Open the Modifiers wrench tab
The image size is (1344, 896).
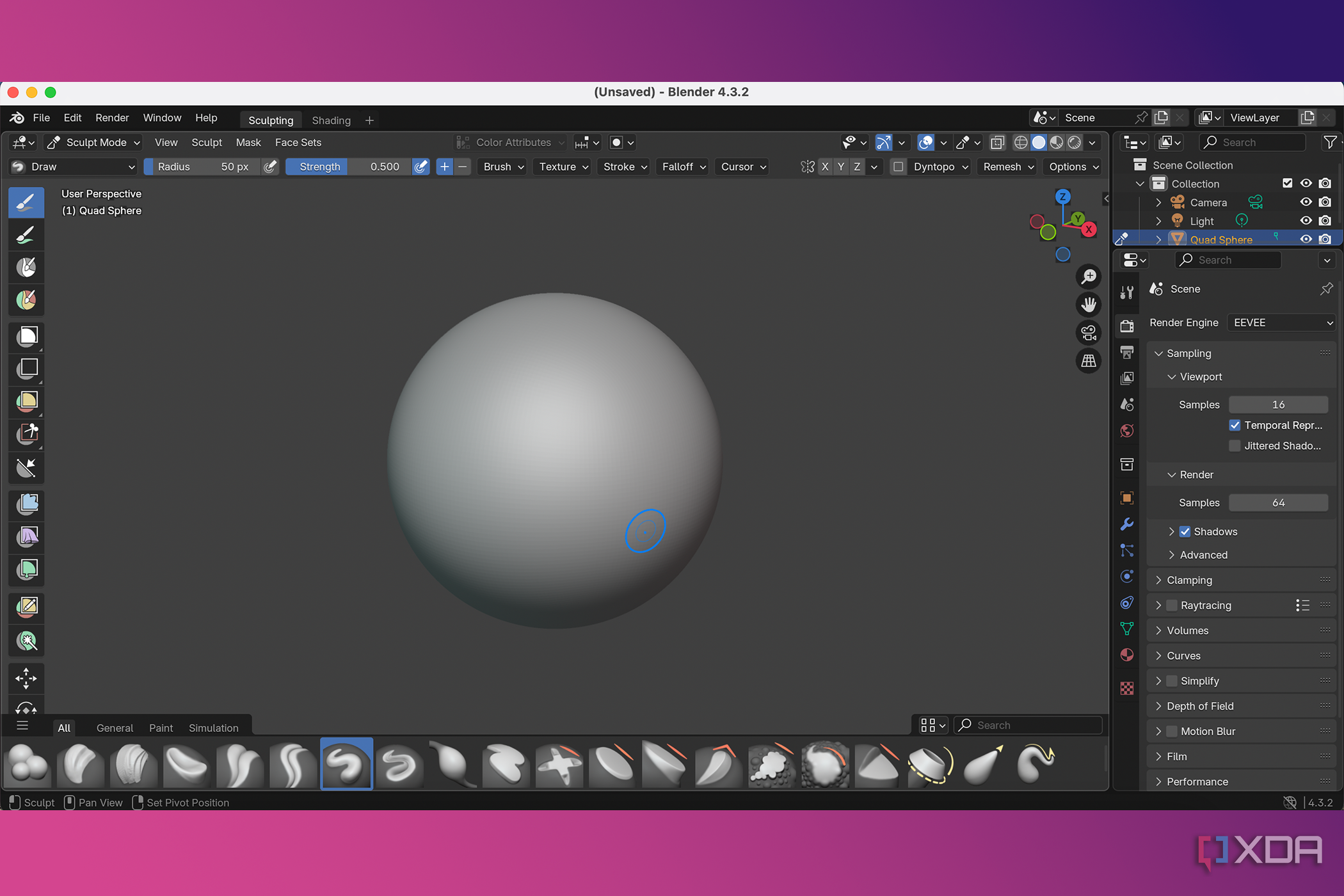point(1127,524)
